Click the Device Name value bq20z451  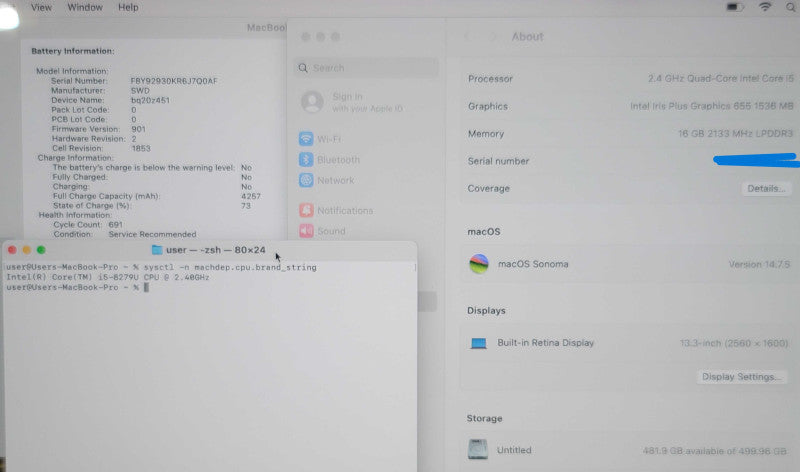[x=150, y=100]
